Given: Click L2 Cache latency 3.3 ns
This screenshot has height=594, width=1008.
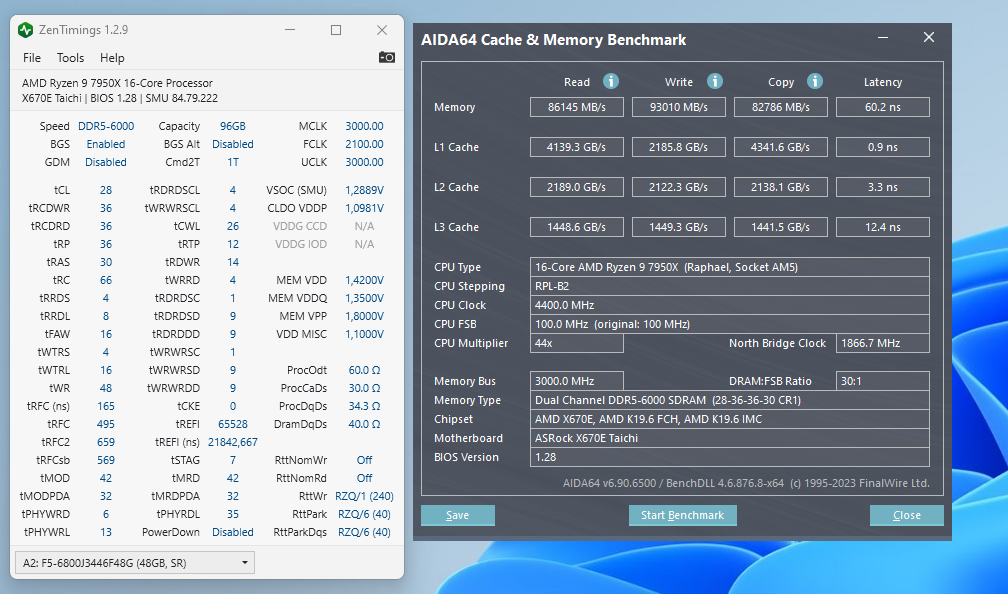Looking at the screenshot, I should pos(883,187).
